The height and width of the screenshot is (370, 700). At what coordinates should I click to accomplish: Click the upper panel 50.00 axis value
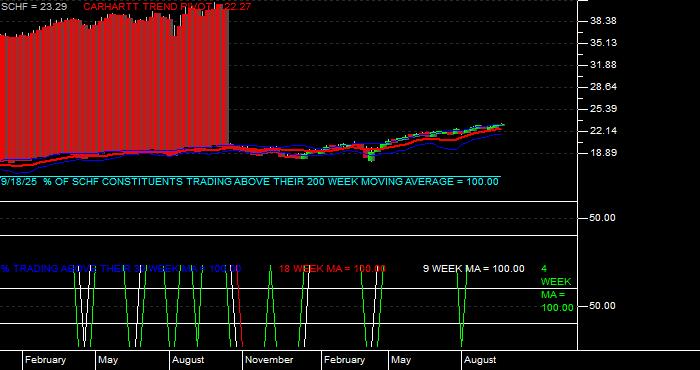tap(603, 218)
